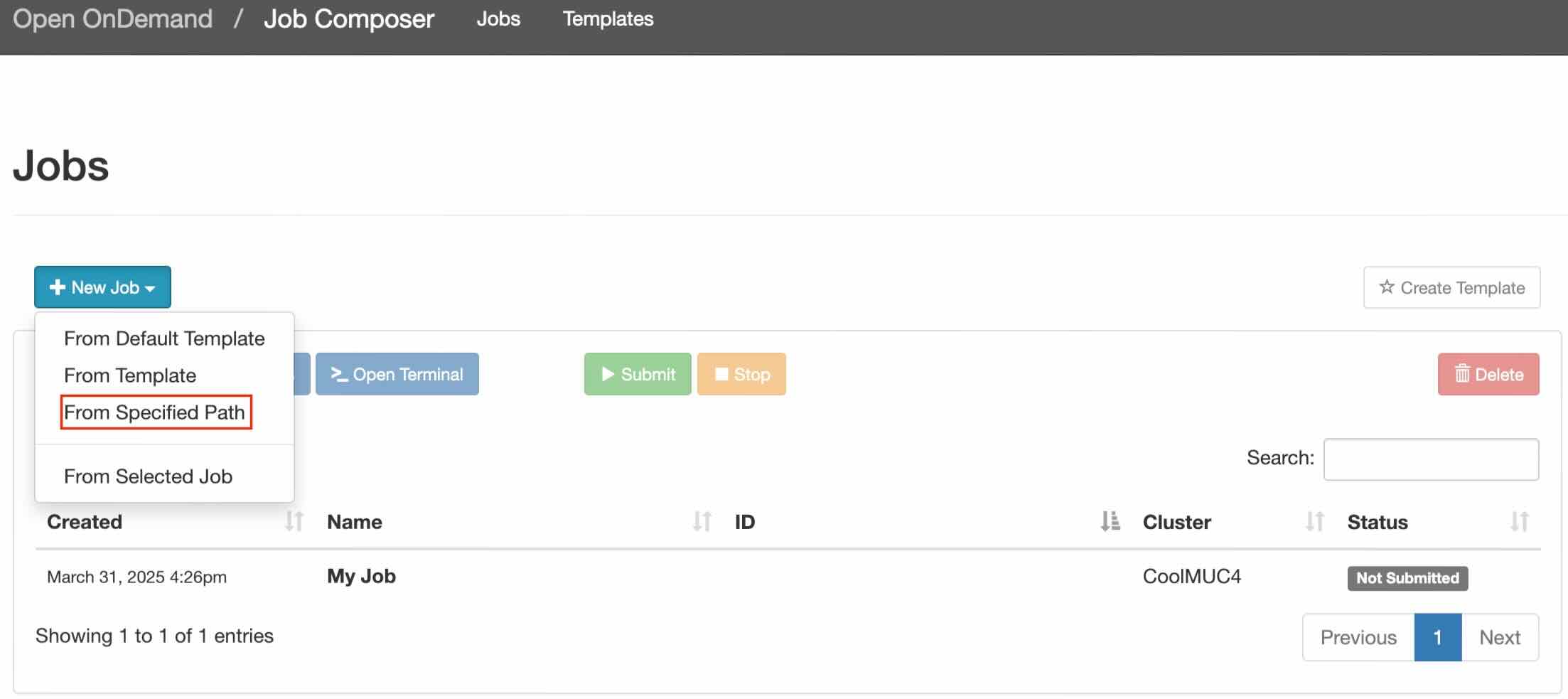Collapse the New Job dropdown
The image size is (1568, 699).
tap(102, 287)
